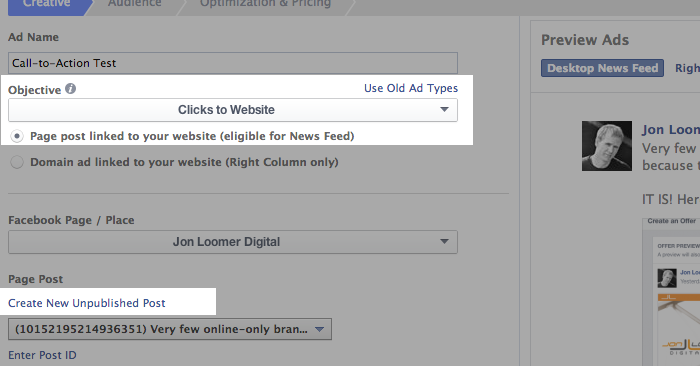Select the Desktop News Feed preview tab
The height and width of the screenshot is (366, 700).
point(602,68)
